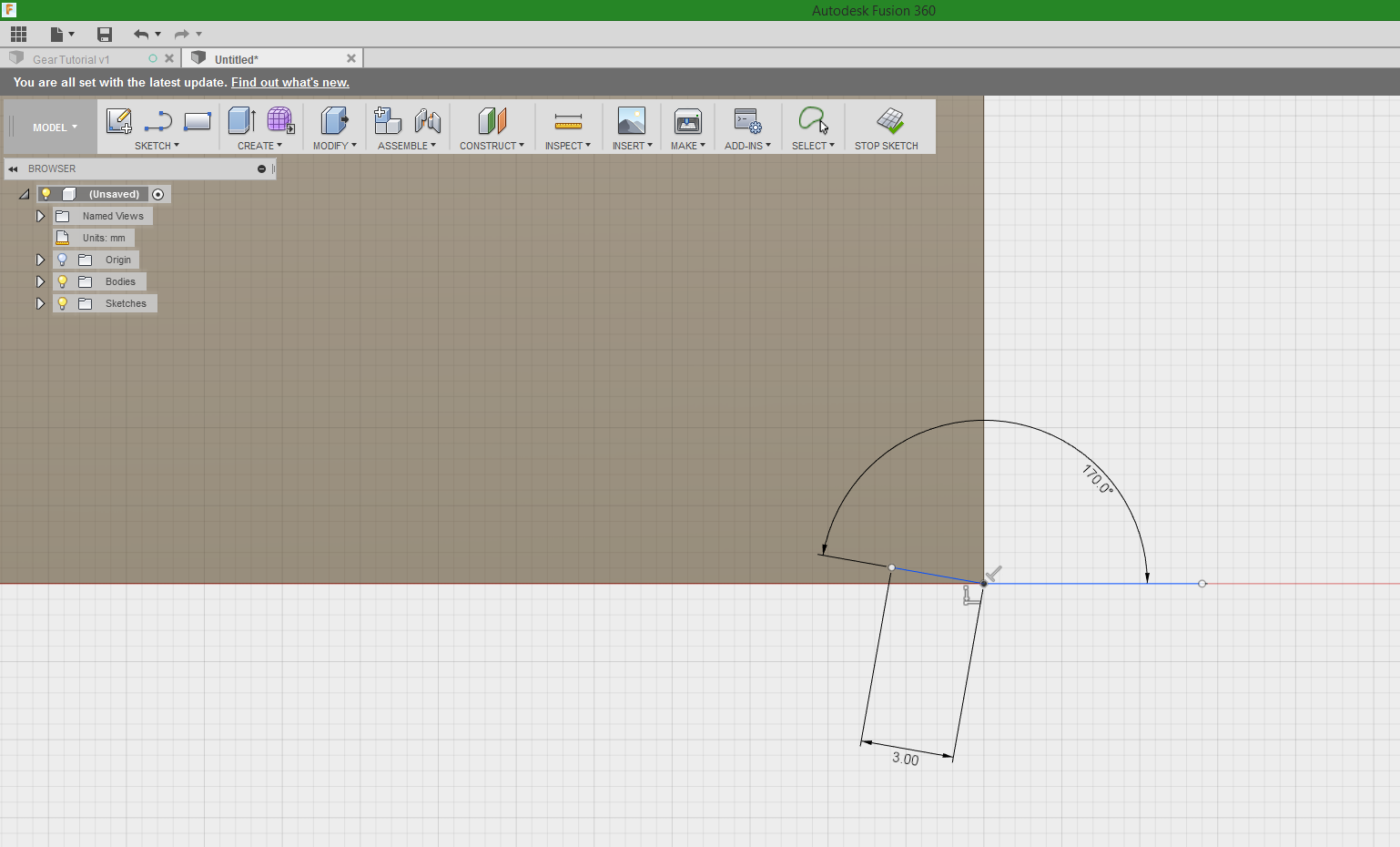Image resolution: width=1400 pixels, height=847 pixels.
Task: Click the 3D Print make icon
Action: [x=687, y=120]
